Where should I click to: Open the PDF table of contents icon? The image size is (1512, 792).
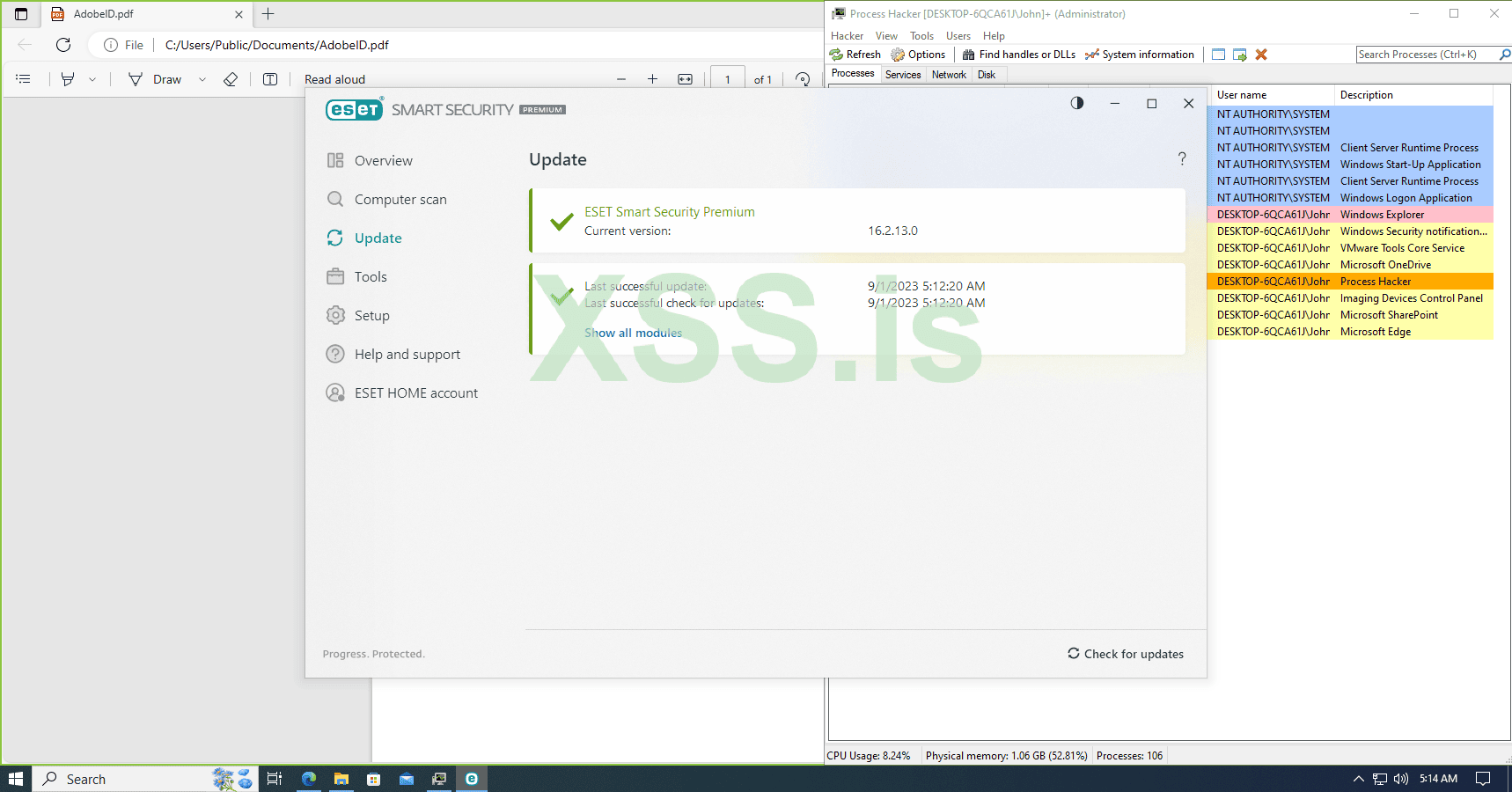(x=24, y=78)
